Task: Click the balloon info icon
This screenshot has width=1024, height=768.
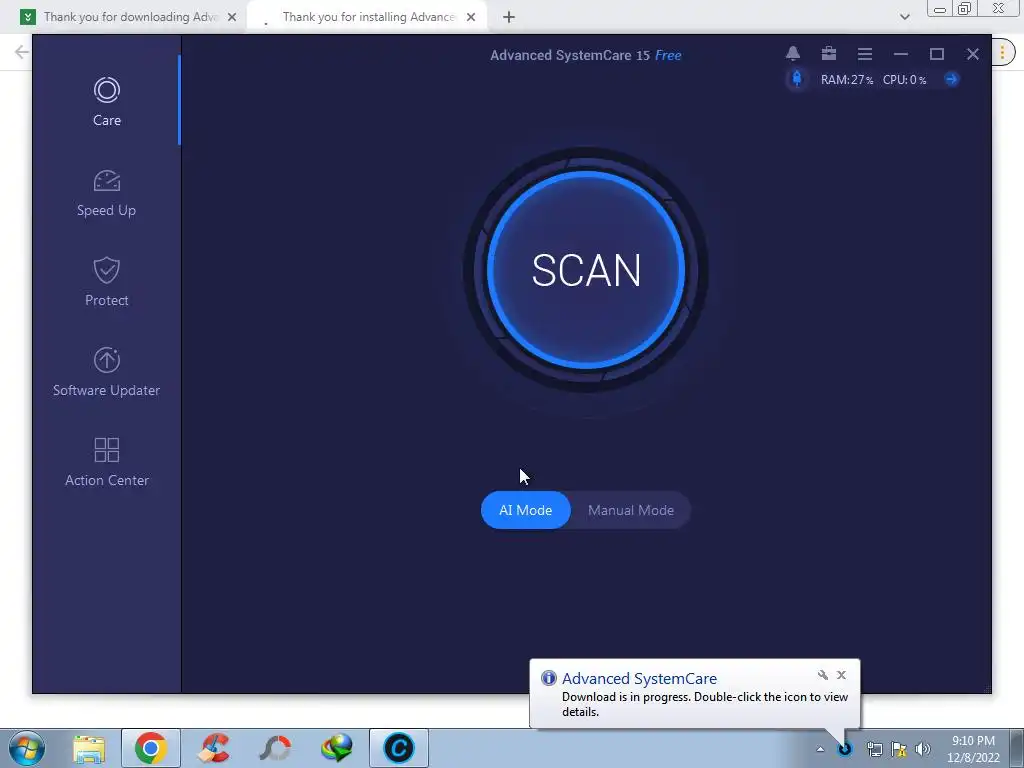Action: pyautogui.click(x=549, y=678)
